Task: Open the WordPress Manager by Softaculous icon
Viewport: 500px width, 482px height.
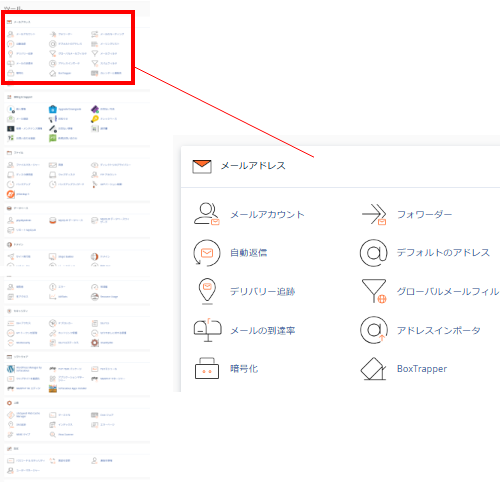Action: pos(11,369)
